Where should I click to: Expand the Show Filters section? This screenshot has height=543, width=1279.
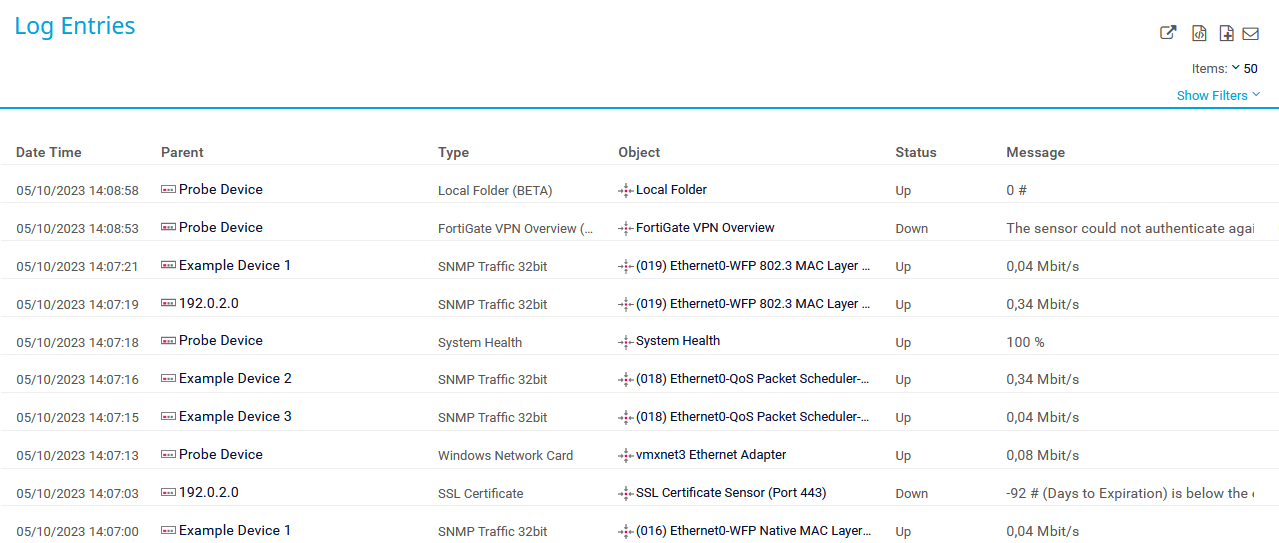(1218, 96)
